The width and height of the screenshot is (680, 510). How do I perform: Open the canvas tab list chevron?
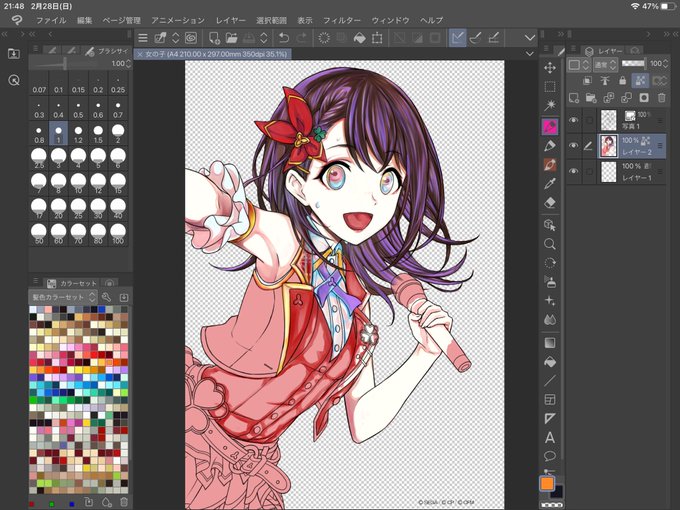530,54
